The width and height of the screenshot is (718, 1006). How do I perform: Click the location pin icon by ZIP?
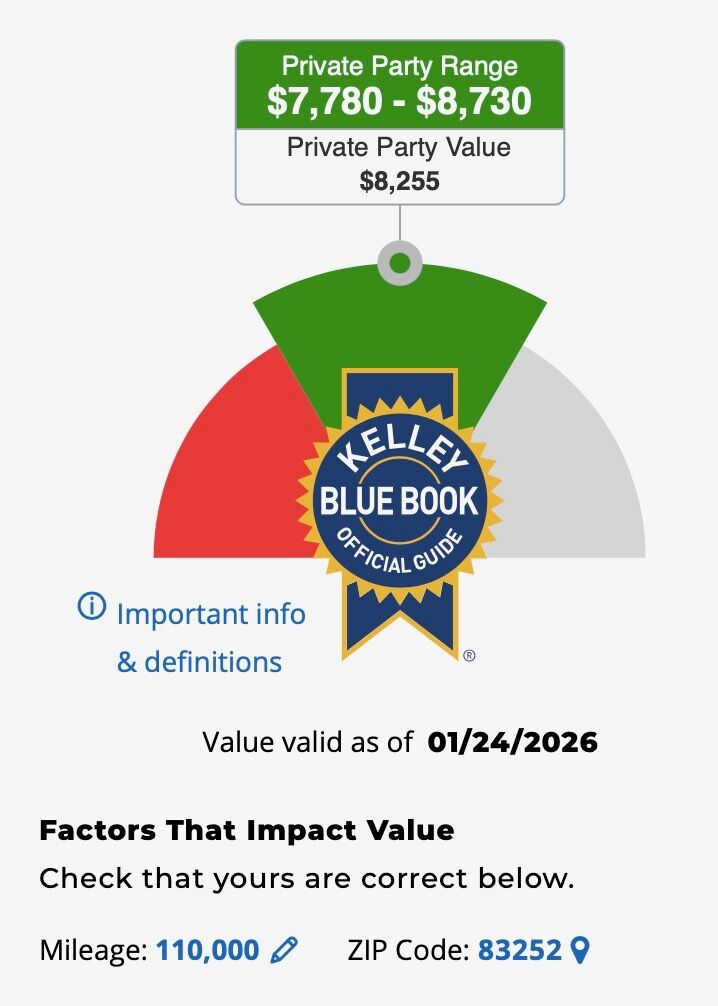pos(579,949)
